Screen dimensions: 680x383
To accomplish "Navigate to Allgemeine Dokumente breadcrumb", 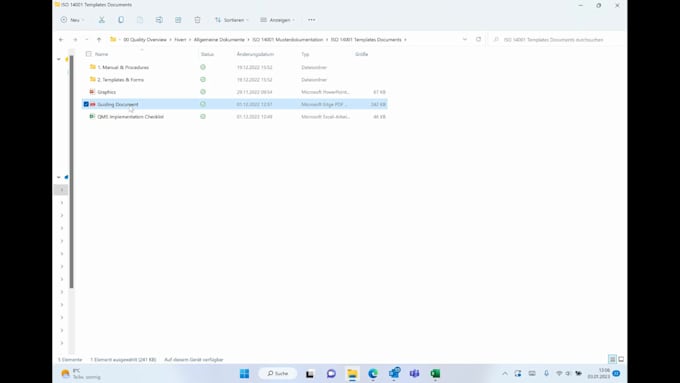I will click(219, 39).
